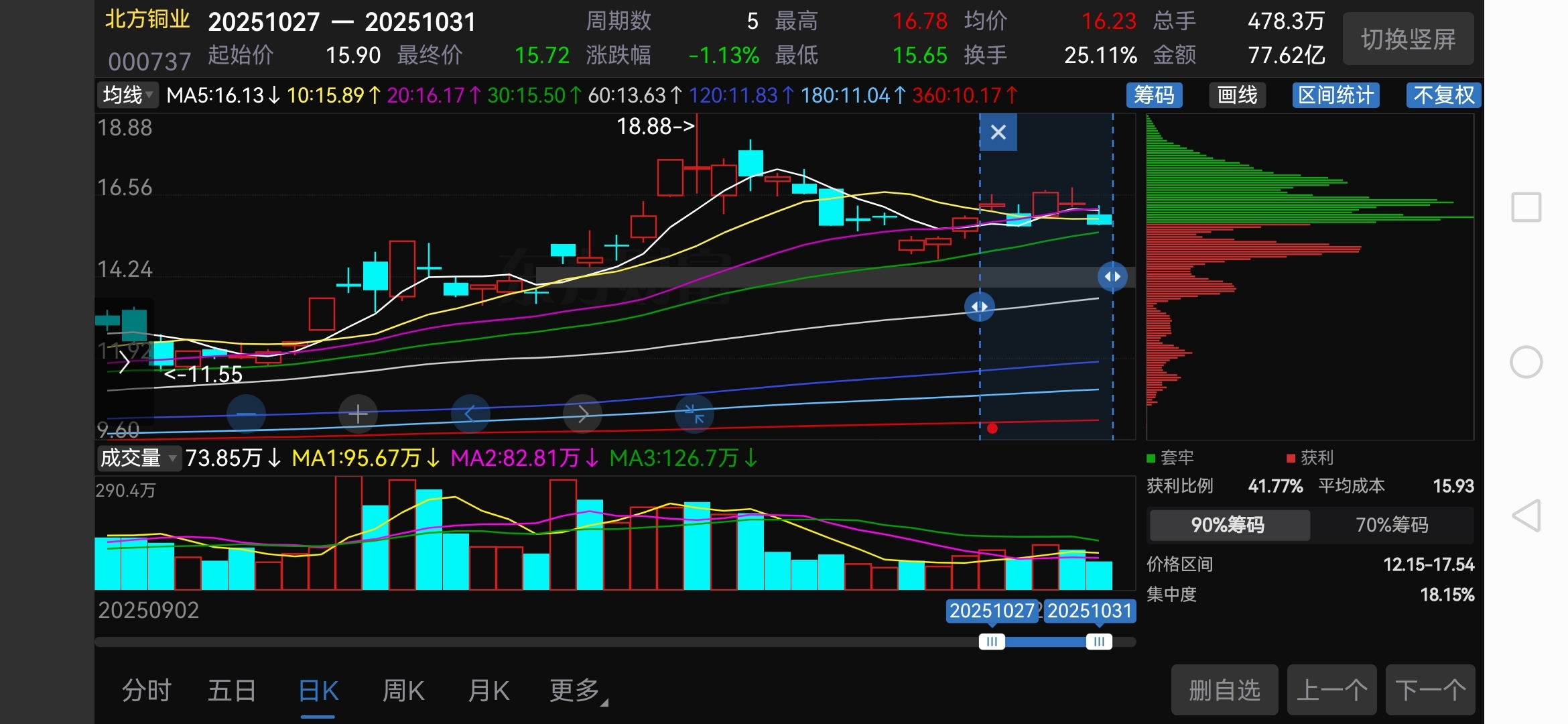Tap the collapse arrows circle icon

[694, 414]
